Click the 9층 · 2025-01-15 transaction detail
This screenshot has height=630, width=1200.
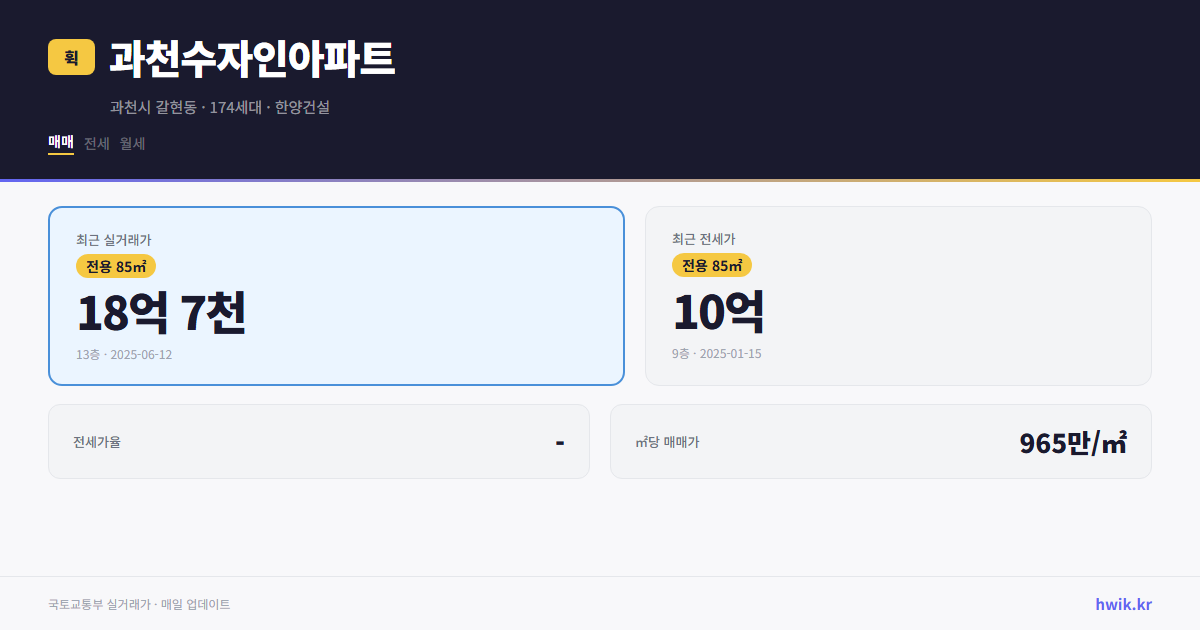tap(715, 353)
